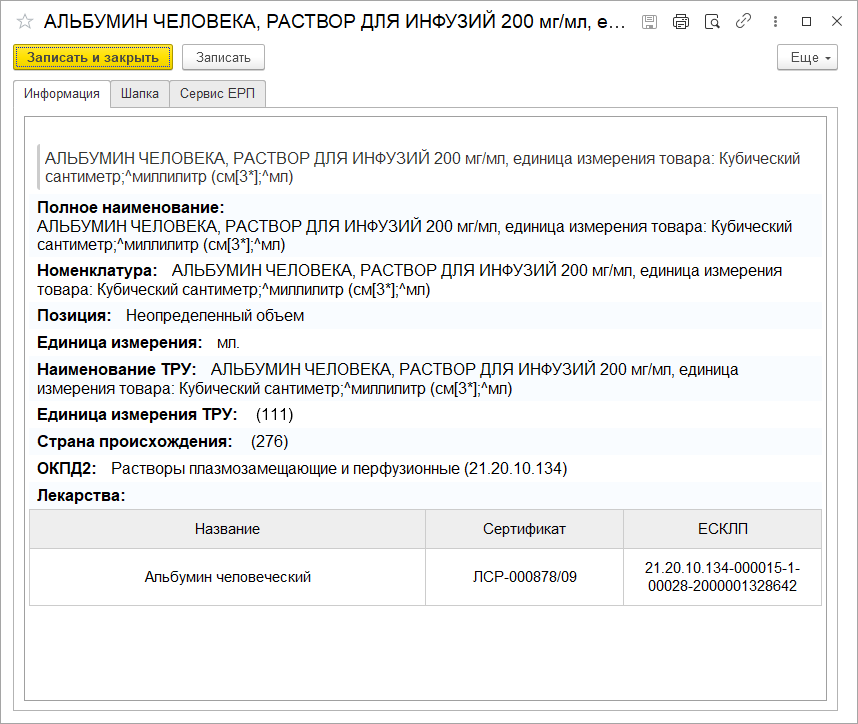Click the Единица измерения value мл.
The width and height of the screenshot is (858, 724).
pyautogui.click(x=228, y=343)
